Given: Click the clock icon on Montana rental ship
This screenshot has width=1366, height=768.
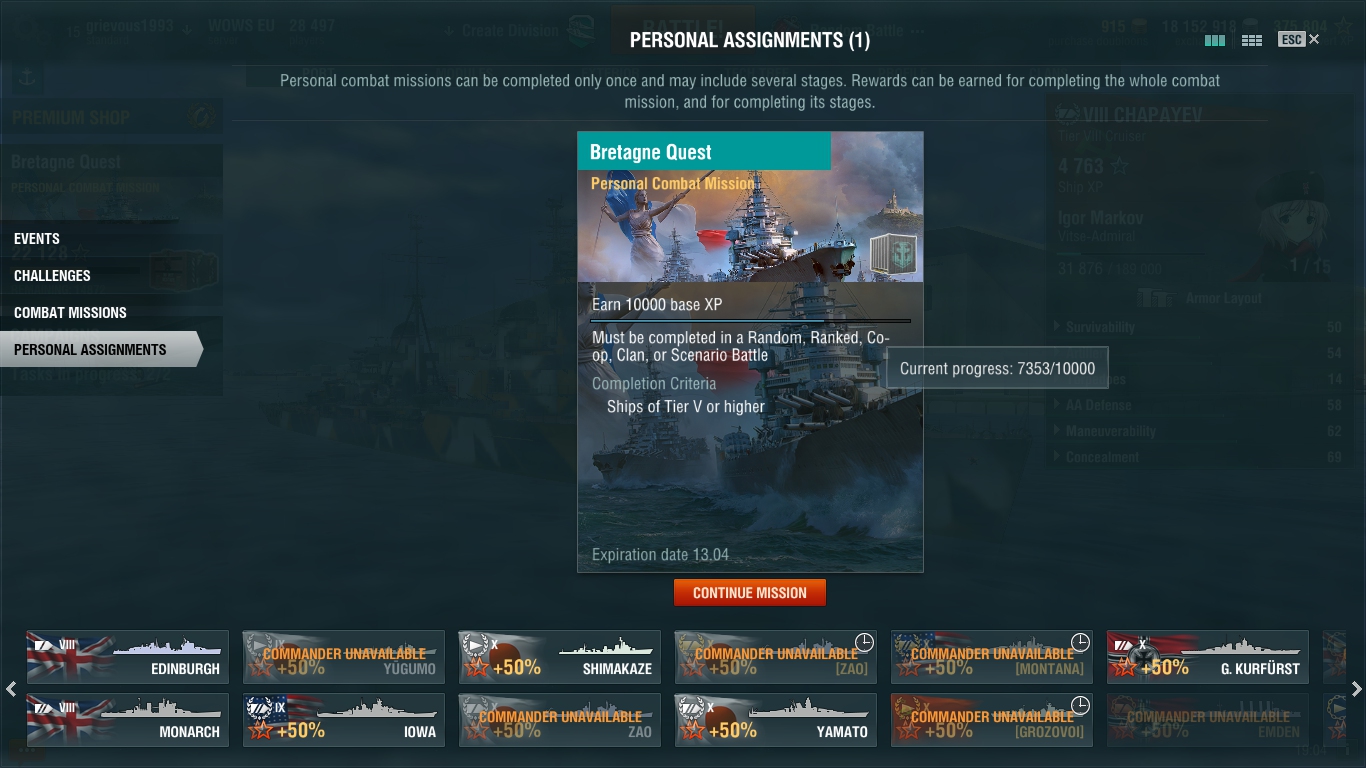Looking at the screenshot, I should (1080, 641).
